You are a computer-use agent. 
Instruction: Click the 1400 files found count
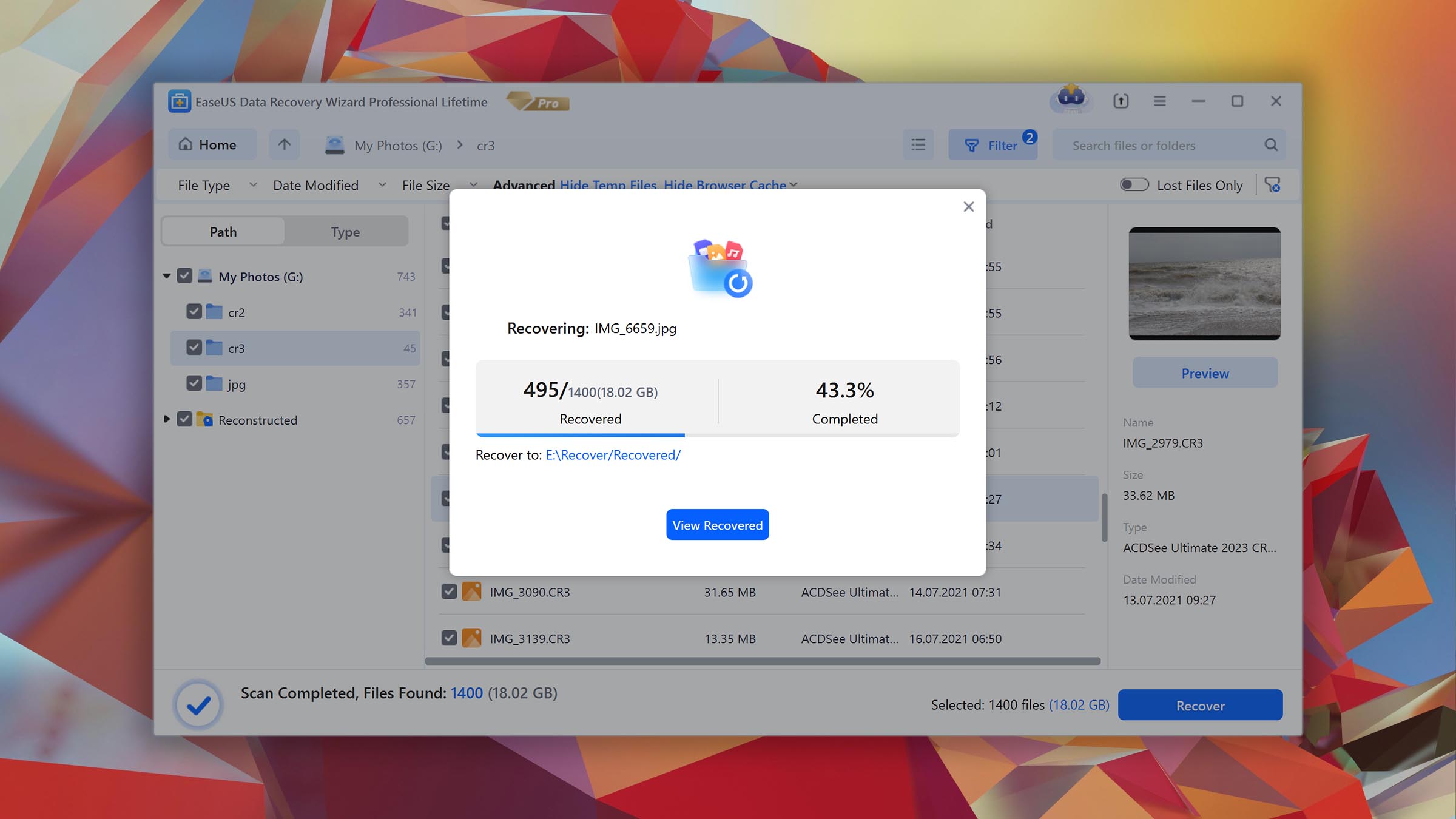coord(467,693)
